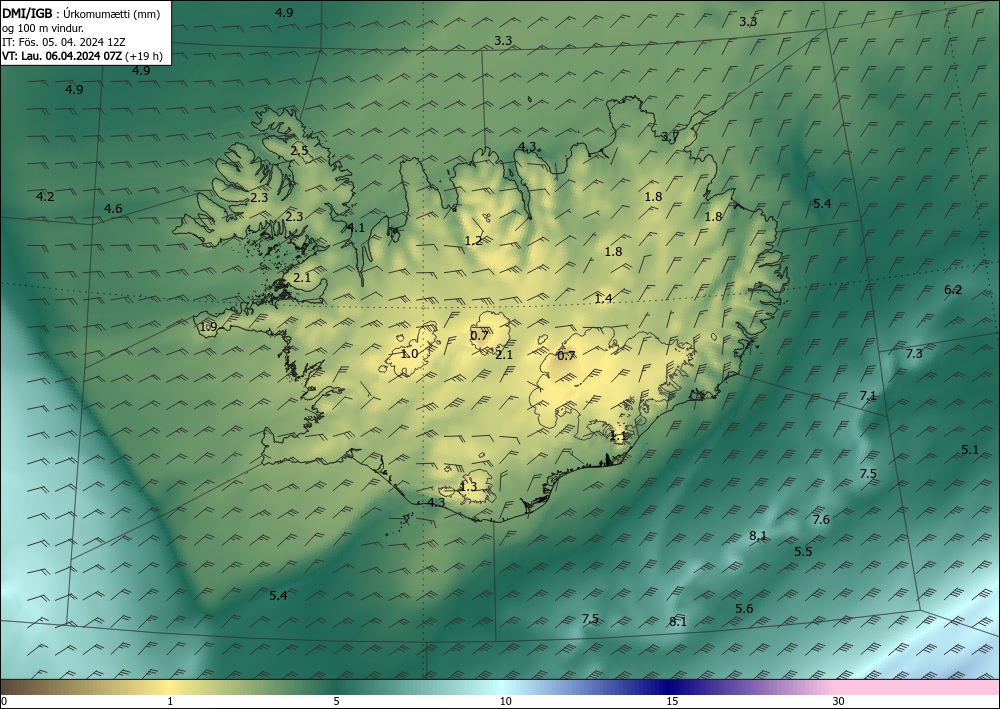Click the 7.3 value east of Iceland
The height and width of the screenshot is (709, 1000).
[914, 353]
